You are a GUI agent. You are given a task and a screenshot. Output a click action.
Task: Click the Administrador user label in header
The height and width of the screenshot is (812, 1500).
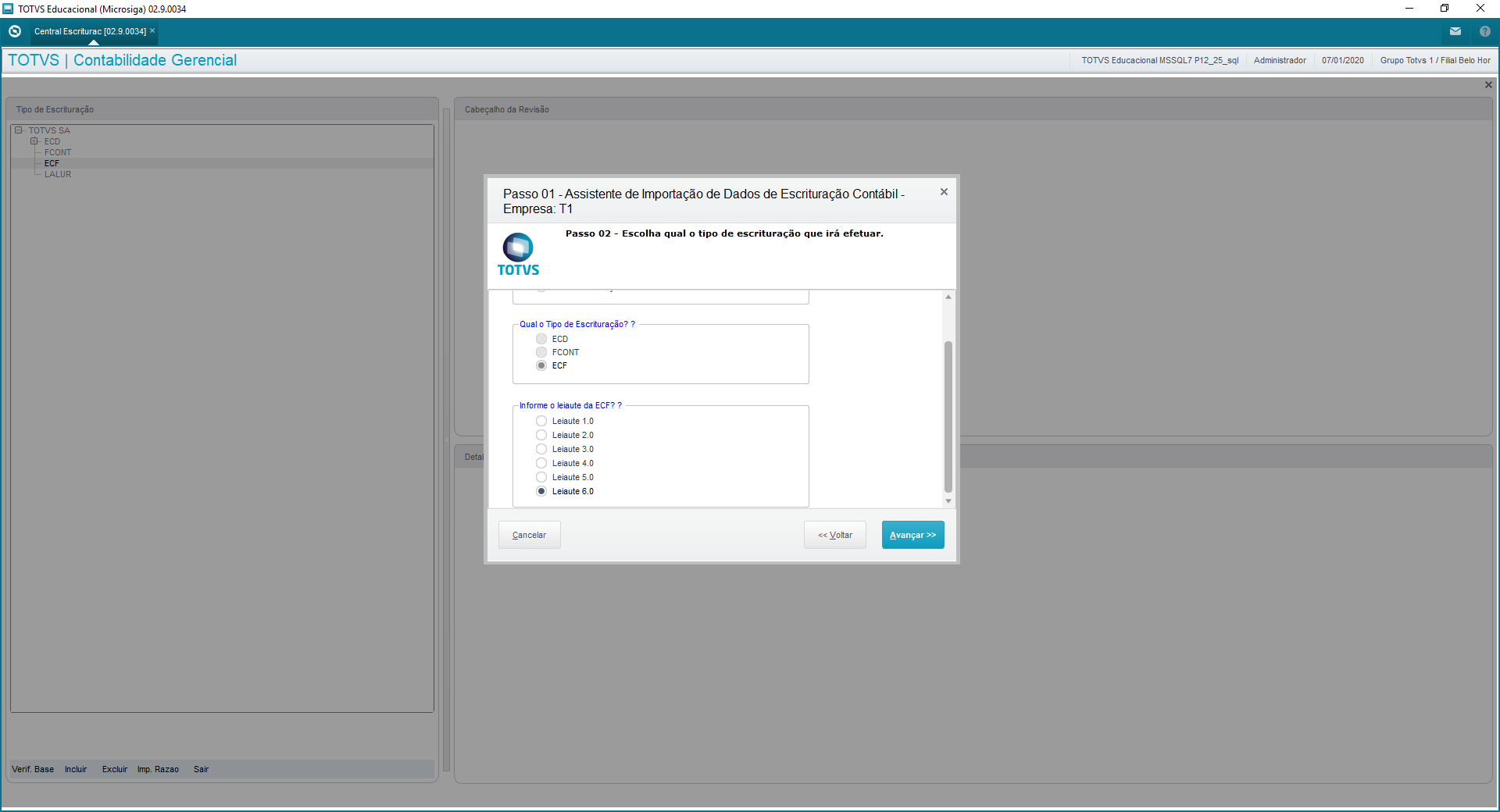pyautogui.click(x=1280, y=60)
